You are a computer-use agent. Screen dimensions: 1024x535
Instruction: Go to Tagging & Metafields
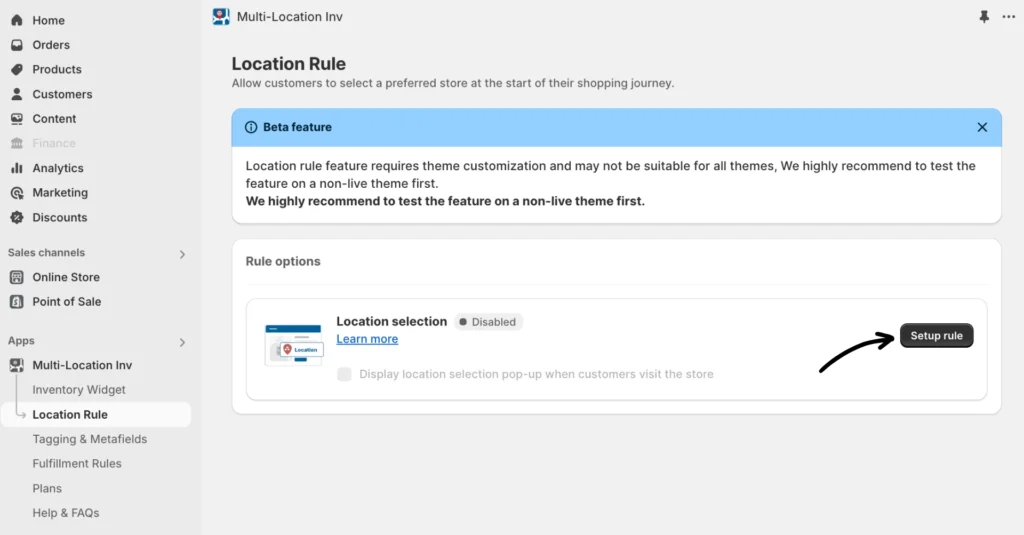tap(89, 439)
